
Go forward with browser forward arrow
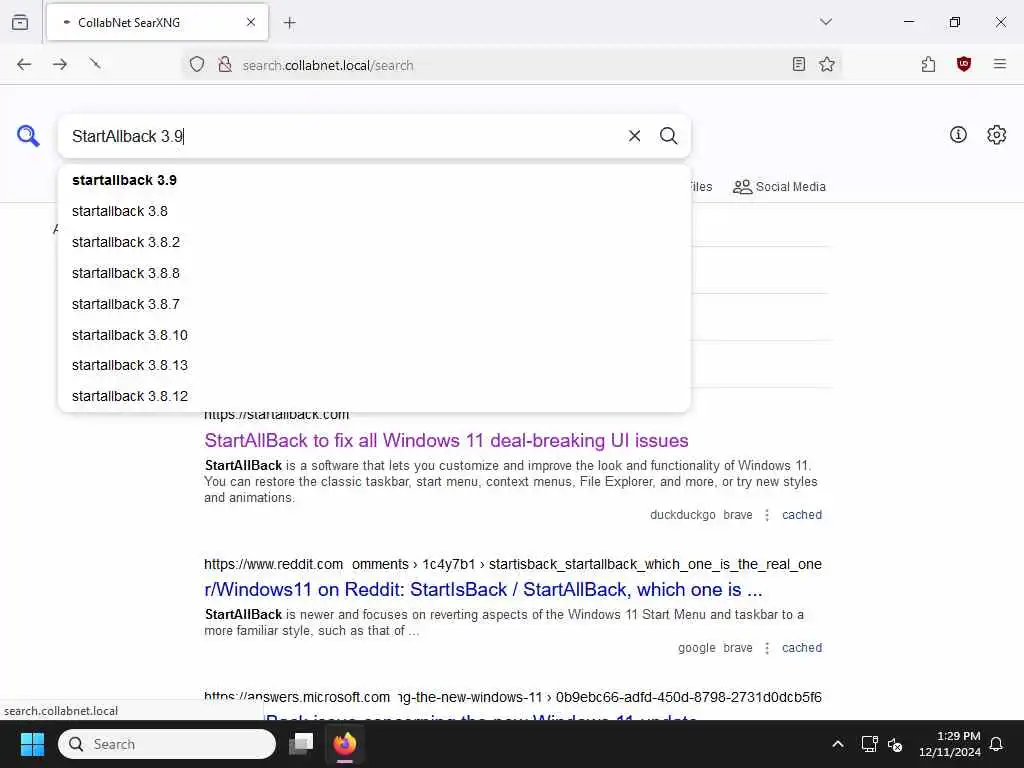60,64
